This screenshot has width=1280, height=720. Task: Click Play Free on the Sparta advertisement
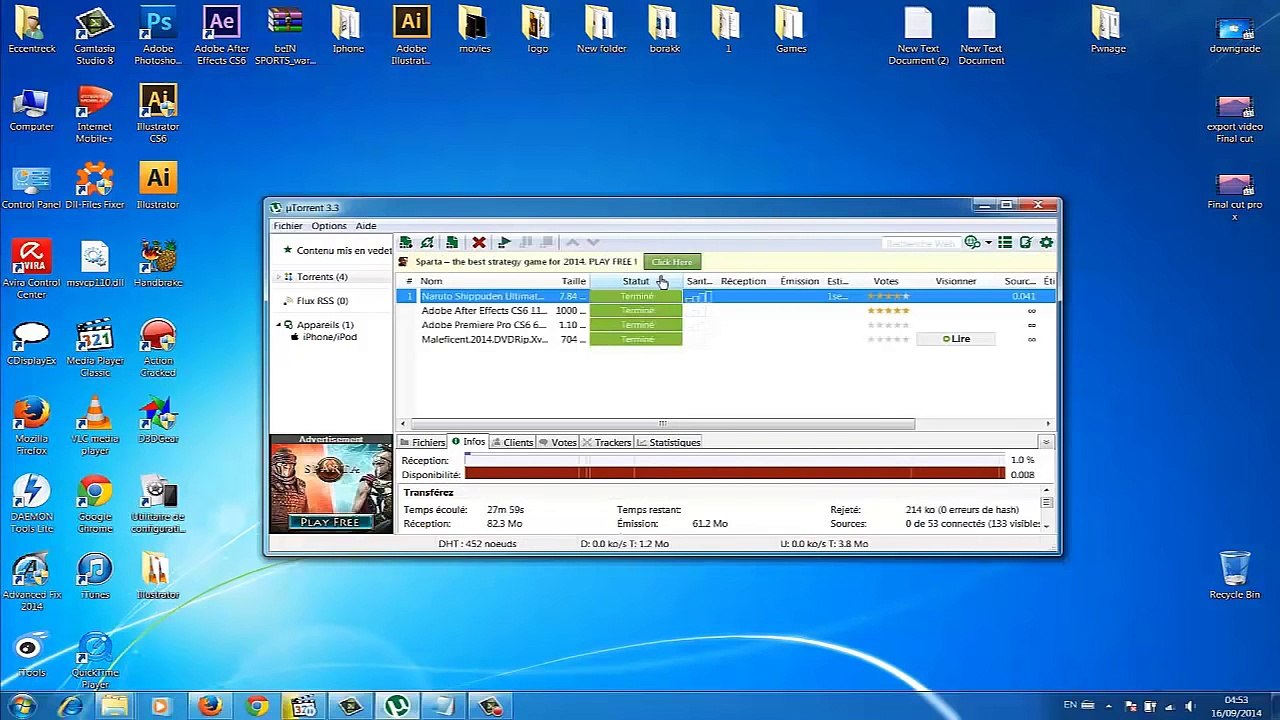tap(330, 522)
